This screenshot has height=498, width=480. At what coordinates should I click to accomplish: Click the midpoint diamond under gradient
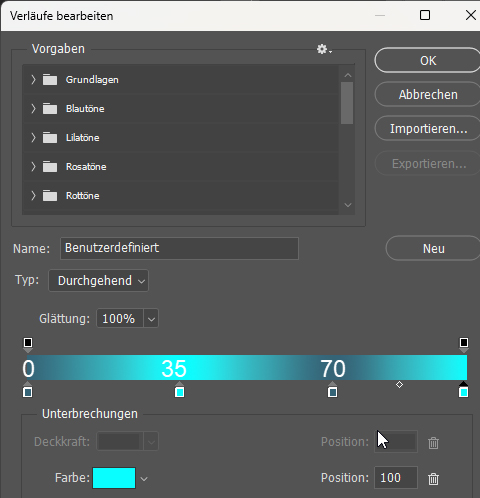[399, 385]
